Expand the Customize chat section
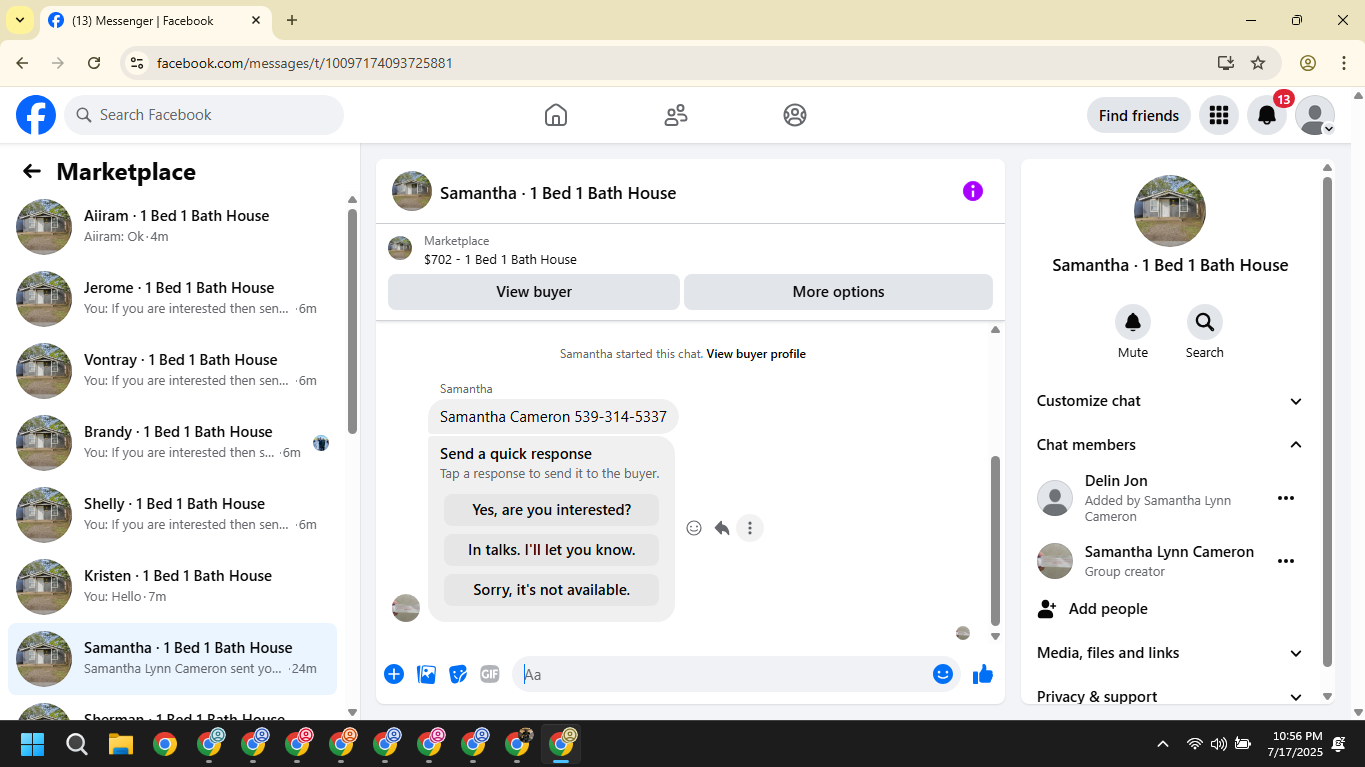1365x767 pixels. point(1170,401)
